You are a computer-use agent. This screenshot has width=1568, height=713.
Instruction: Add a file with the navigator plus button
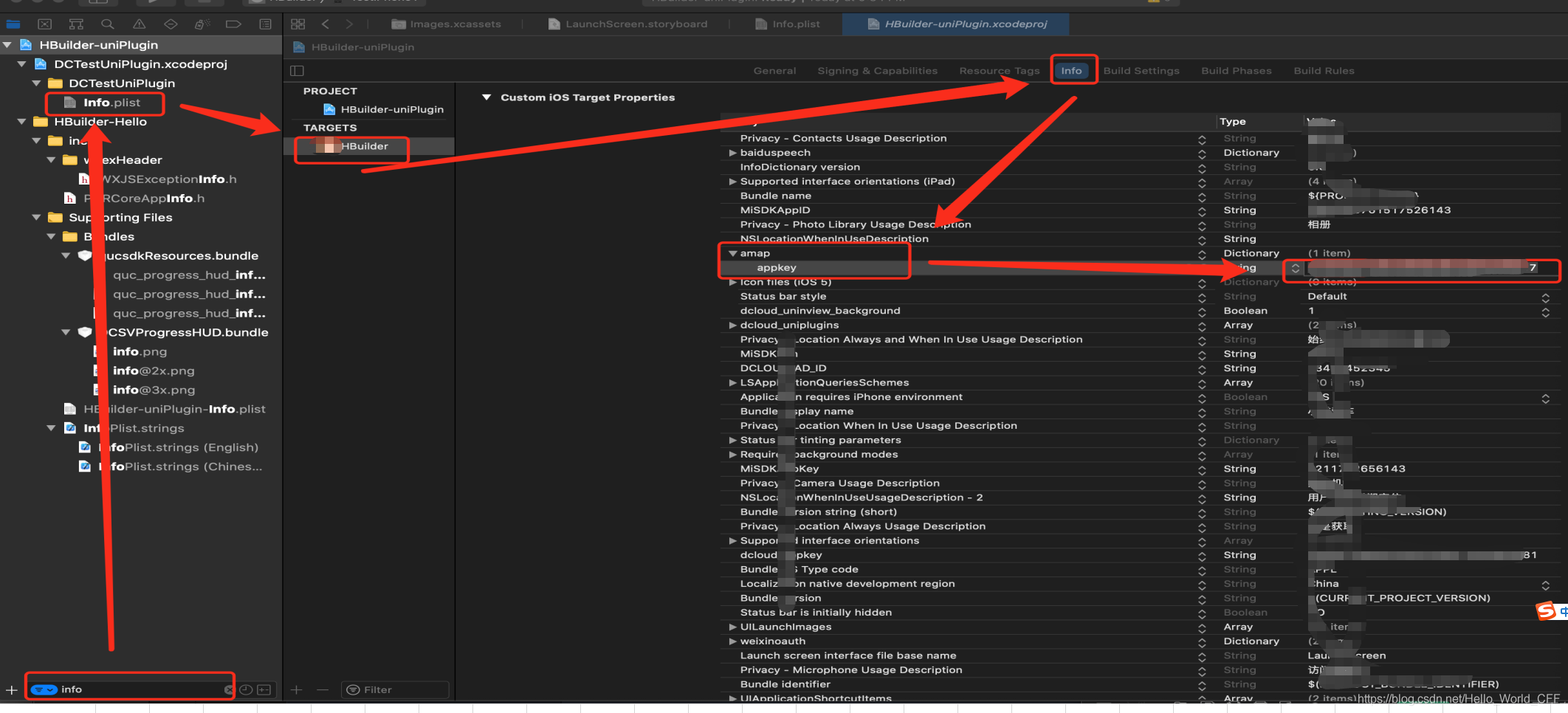(11, 690)
